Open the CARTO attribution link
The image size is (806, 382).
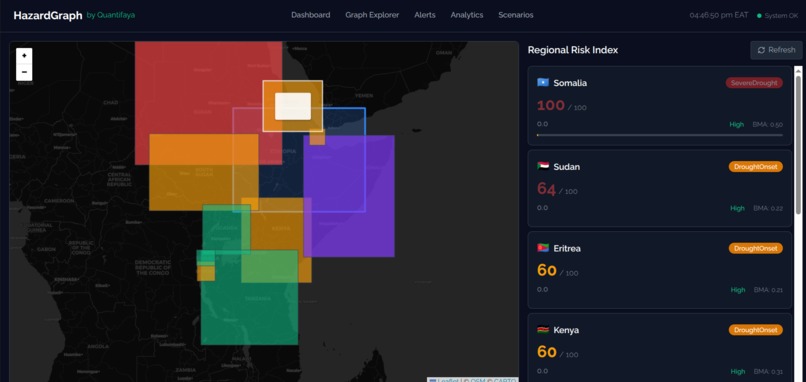tap(505, 380)
